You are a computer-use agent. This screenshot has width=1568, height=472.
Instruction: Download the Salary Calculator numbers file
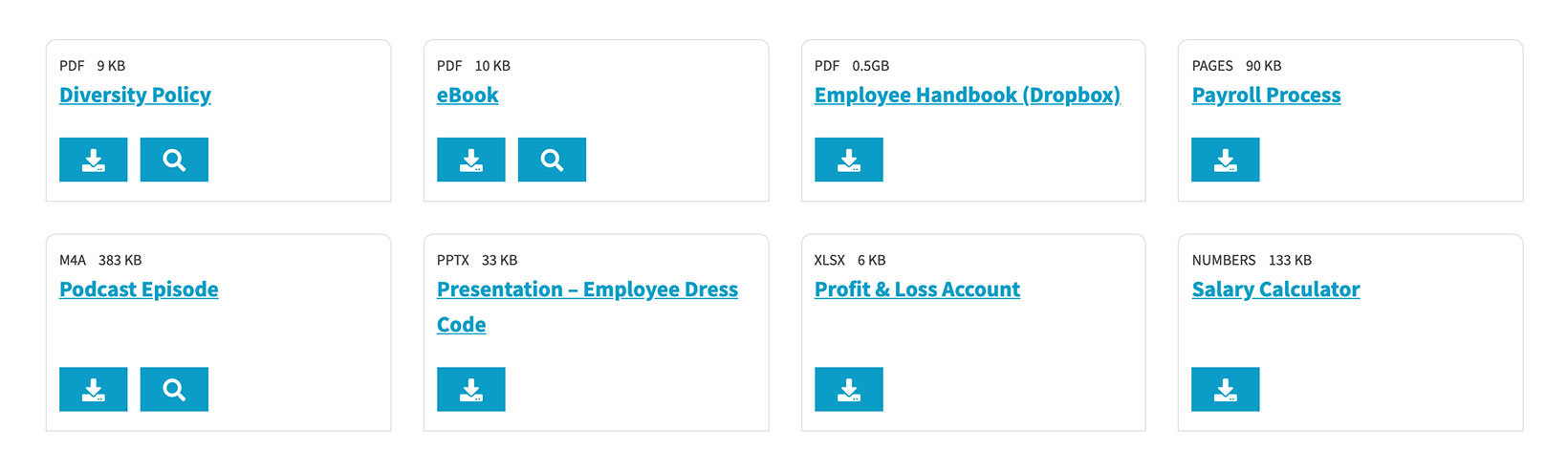[1225, 389]
